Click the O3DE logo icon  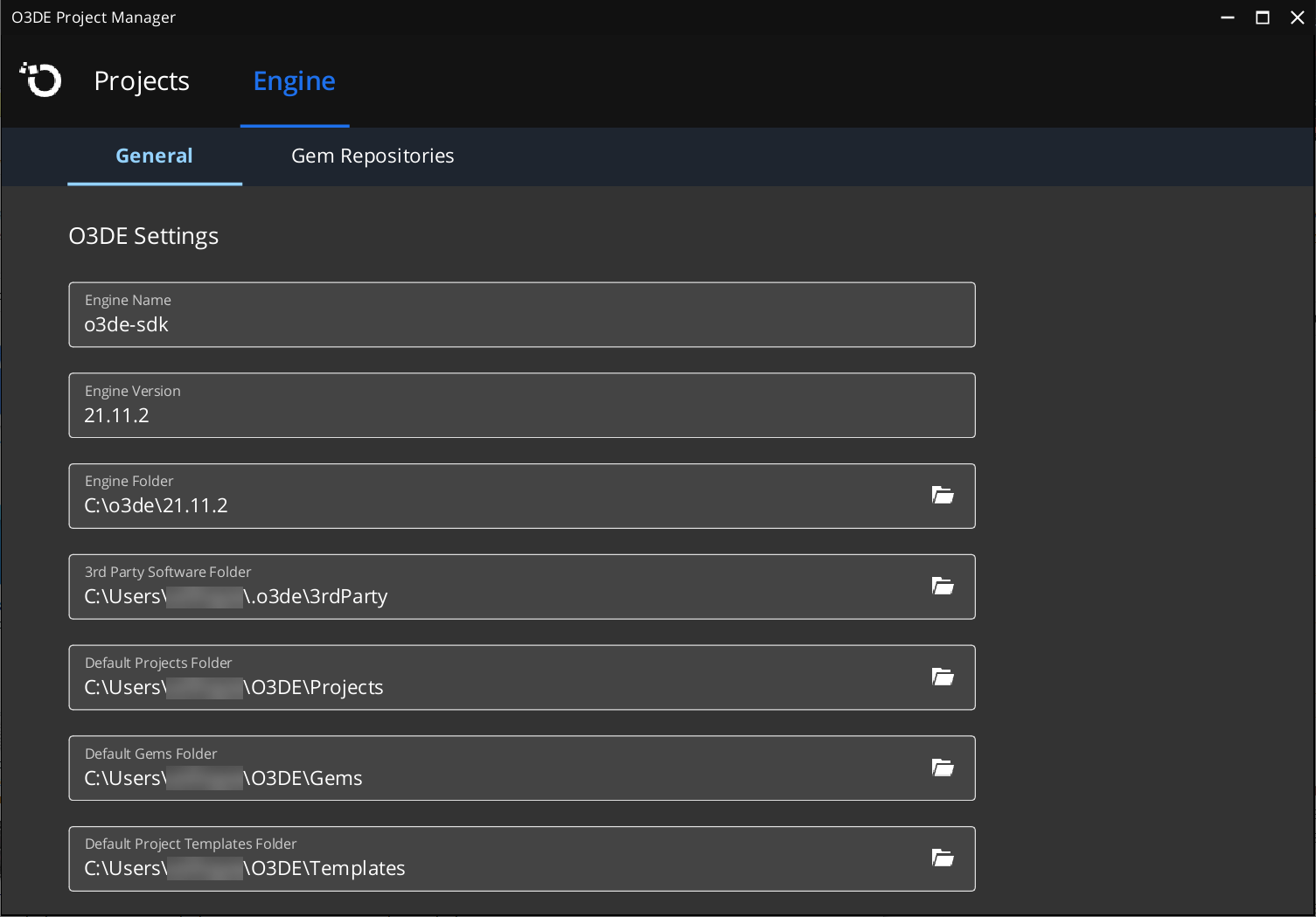pyautogui.click(x=39, y=80)
